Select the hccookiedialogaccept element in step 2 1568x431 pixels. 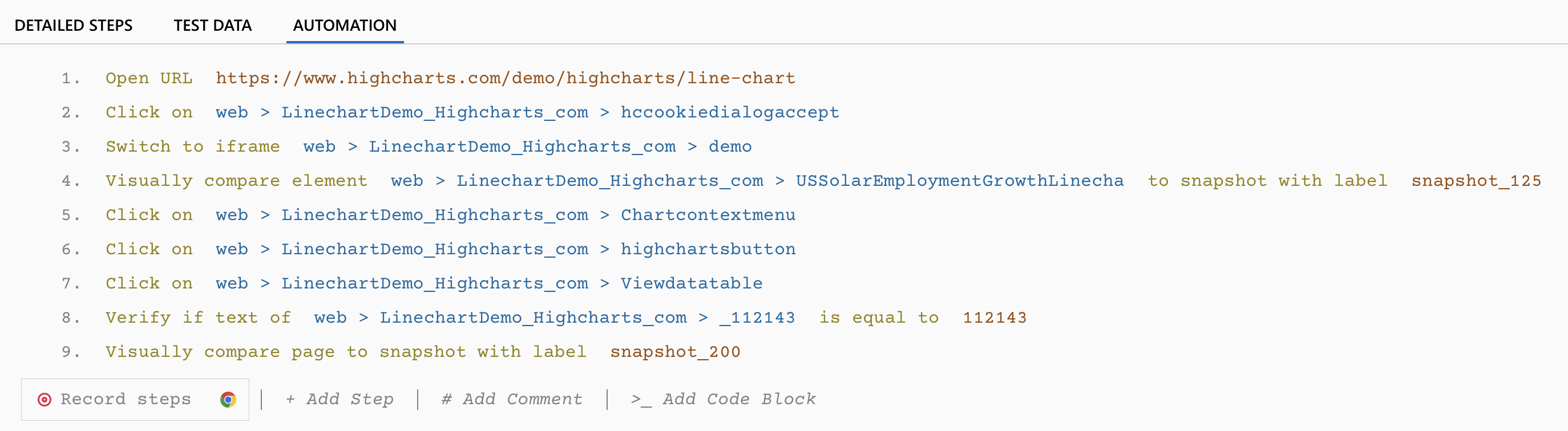pyautogui.click(x=729, y=112)
